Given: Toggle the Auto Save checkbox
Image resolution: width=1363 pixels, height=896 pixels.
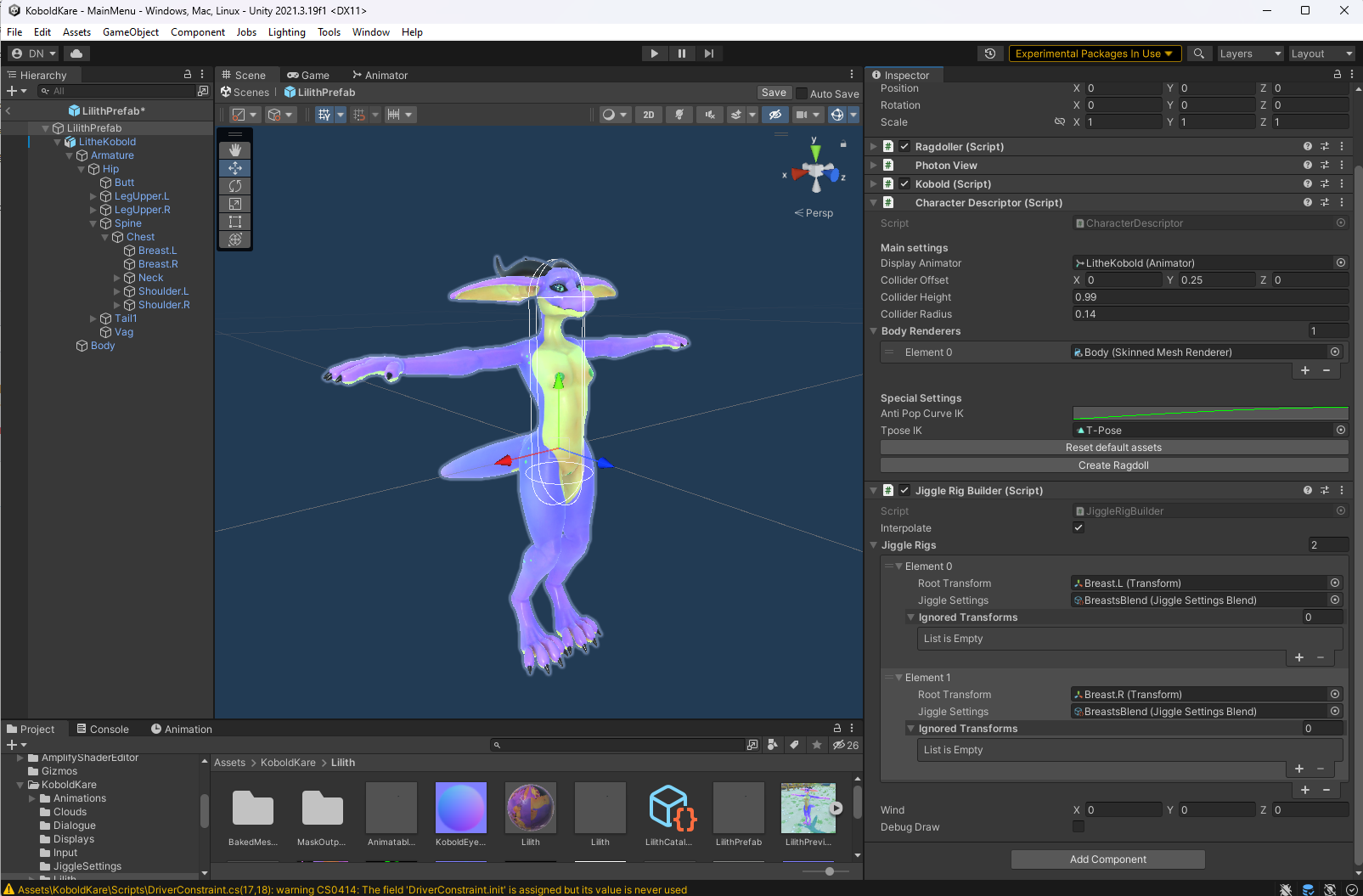Looking at the screenshot, I should (802, 93).
